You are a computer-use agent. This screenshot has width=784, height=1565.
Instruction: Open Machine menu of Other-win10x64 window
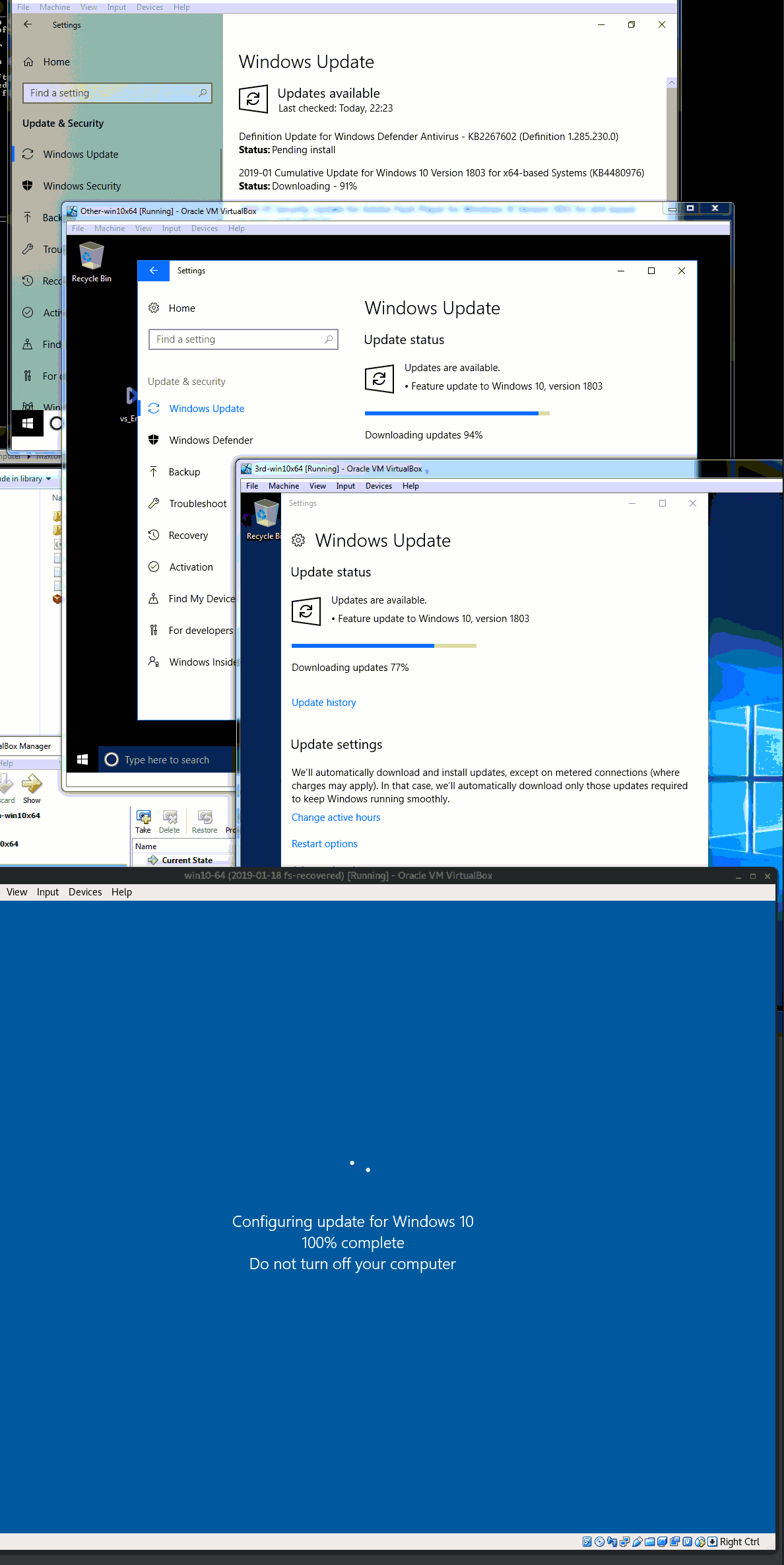110,228
